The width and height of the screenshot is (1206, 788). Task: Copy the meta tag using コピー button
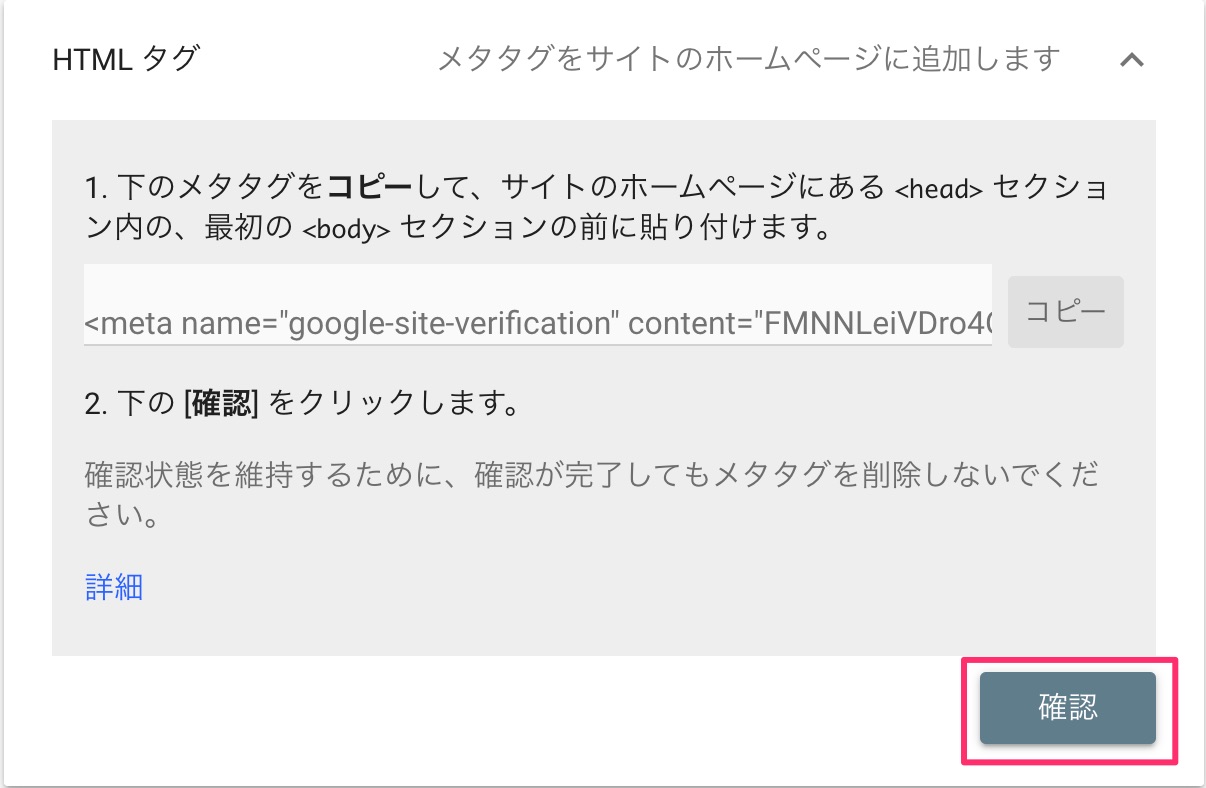pos(1065,312)
